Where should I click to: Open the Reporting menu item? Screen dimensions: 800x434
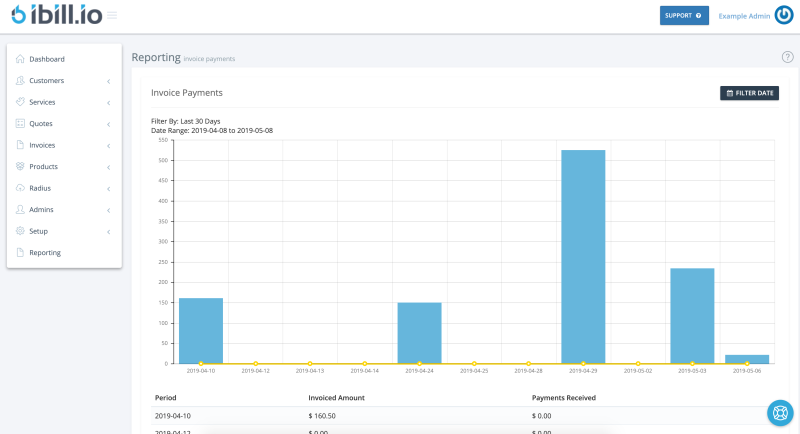(x=45, y=253)
